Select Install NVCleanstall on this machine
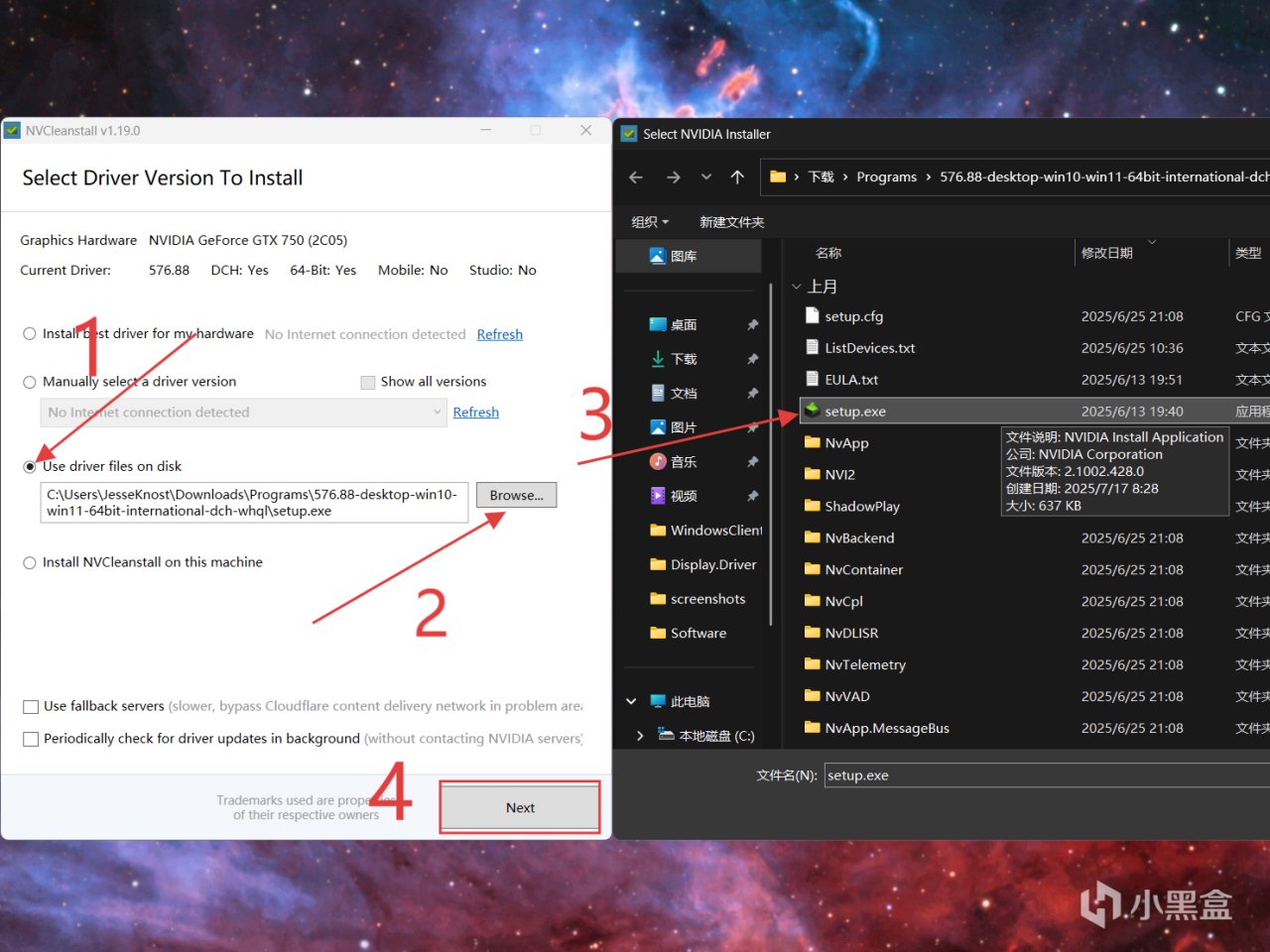 tap(30, 562)
